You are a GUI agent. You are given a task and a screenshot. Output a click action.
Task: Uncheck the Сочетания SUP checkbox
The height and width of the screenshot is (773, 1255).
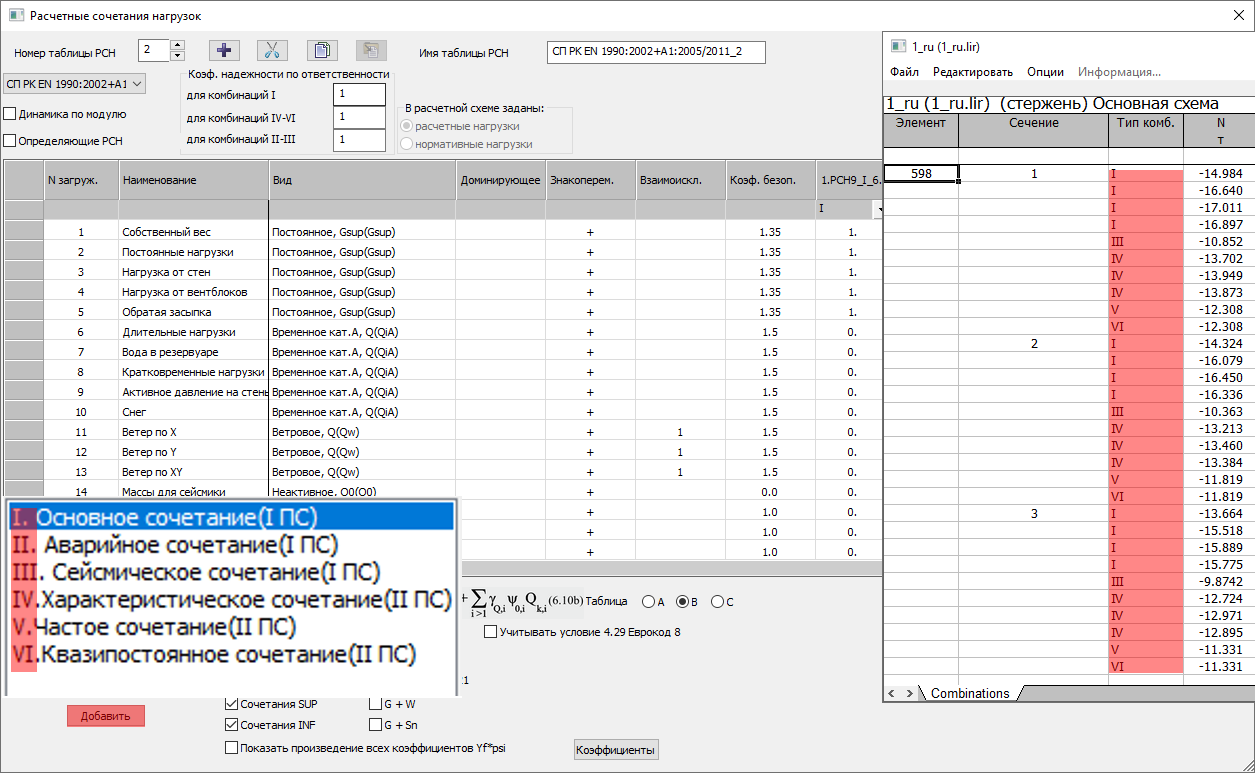point(232,704)
